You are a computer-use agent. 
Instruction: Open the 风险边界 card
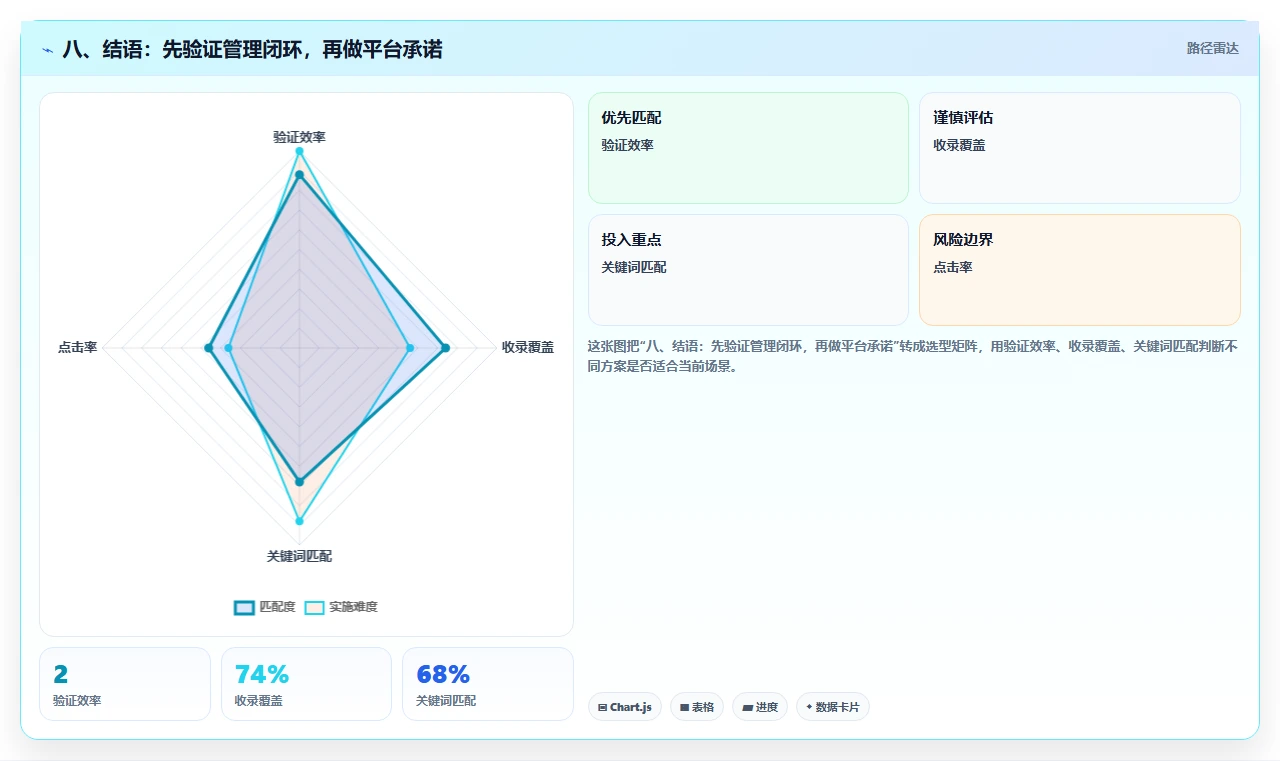[1080, 270]
